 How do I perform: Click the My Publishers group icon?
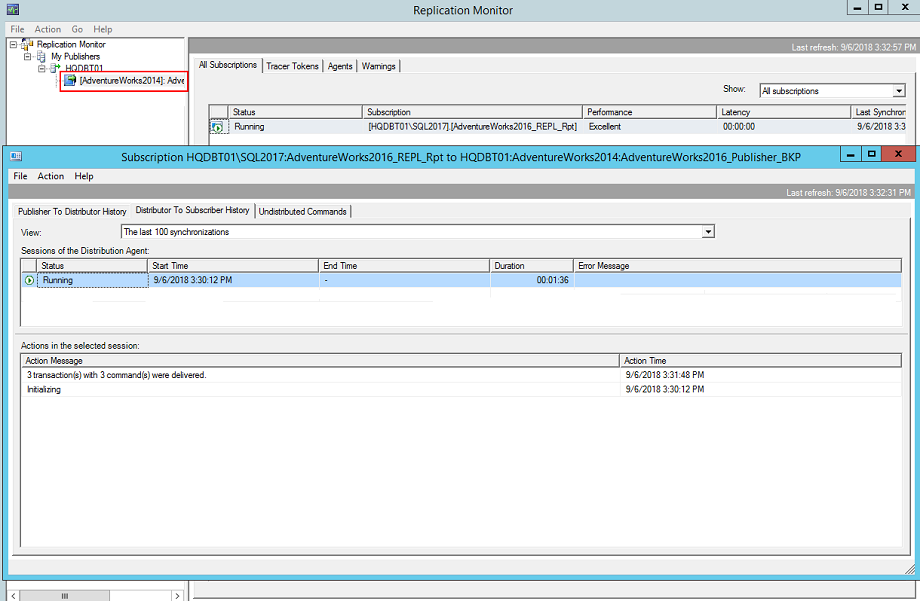pos(41,57)
